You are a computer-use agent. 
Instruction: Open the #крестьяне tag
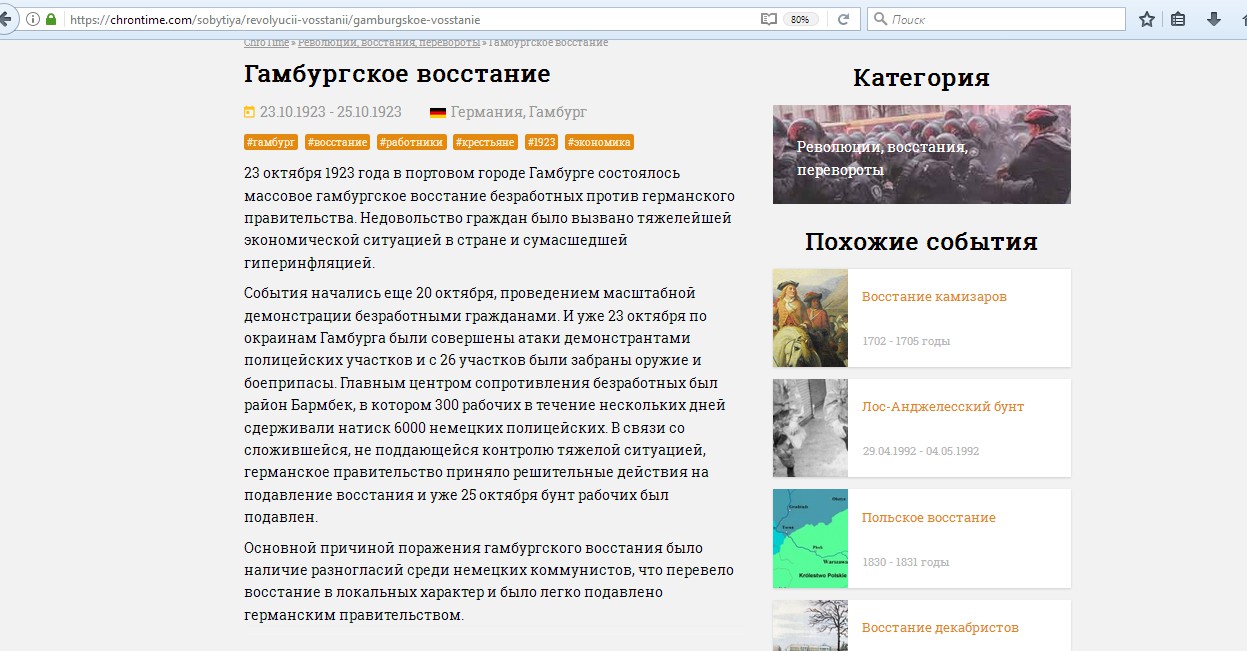pyautogui.click(x=485, y=142)
